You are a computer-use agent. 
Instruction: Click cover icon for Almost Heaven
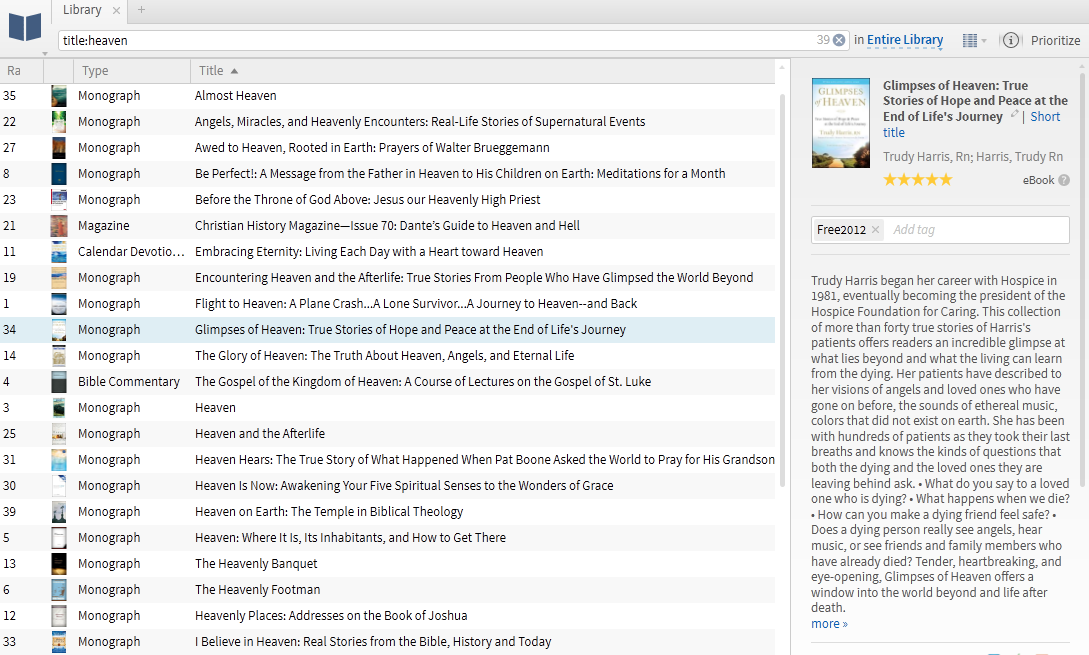tap(59, 96)
